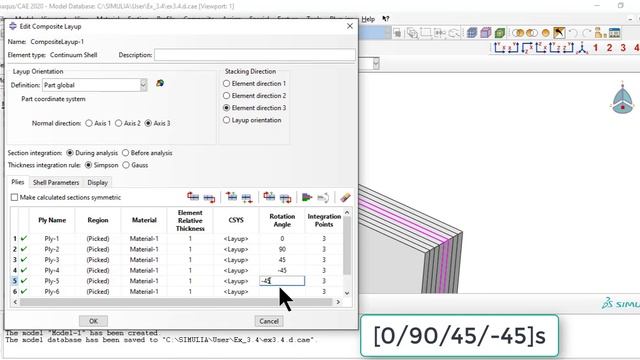Click the second overlapping-circles display group icon
640x360 pixels.
point(532,33)
